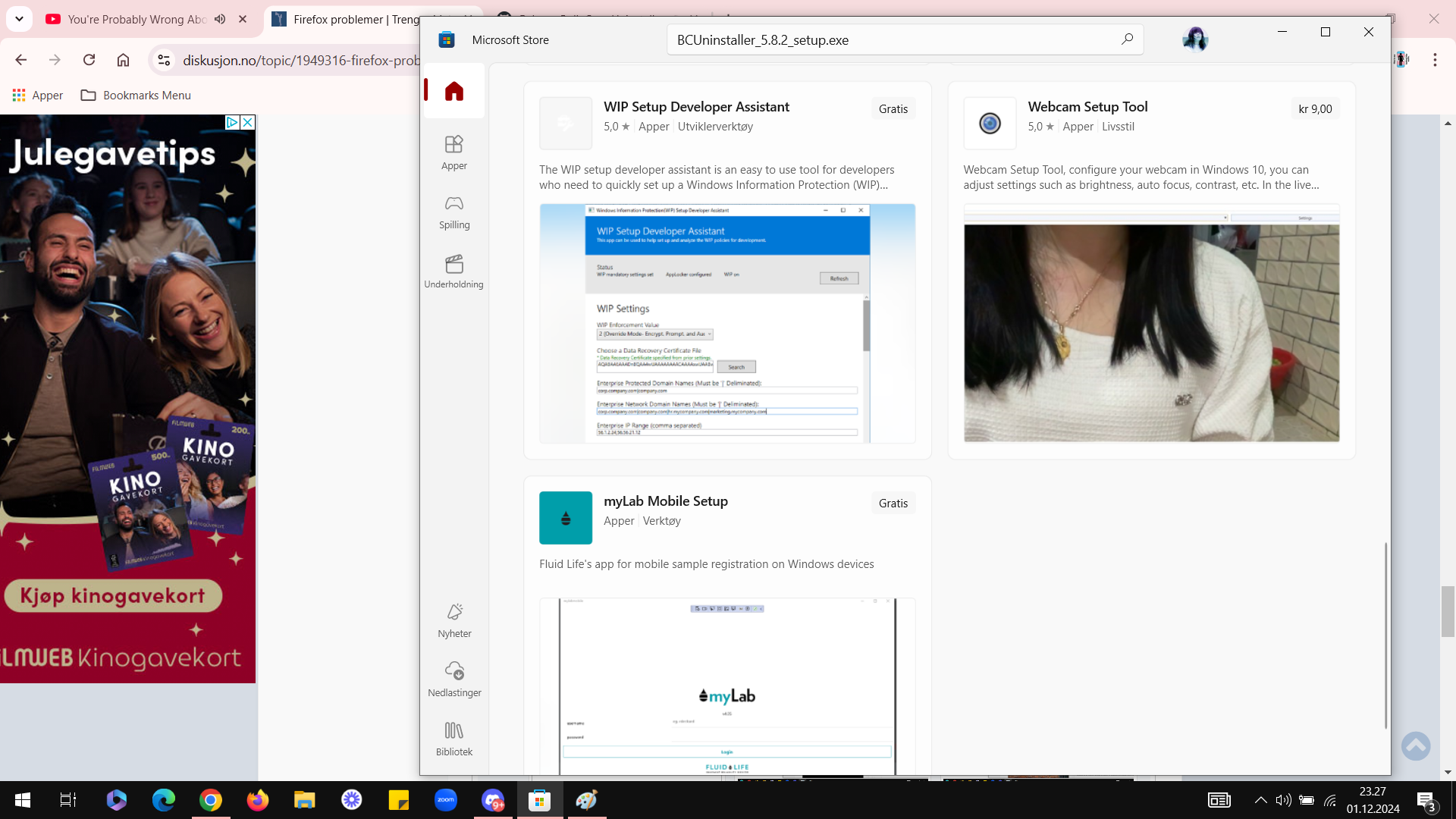Open the Bibliotek library

coord(454,739)
